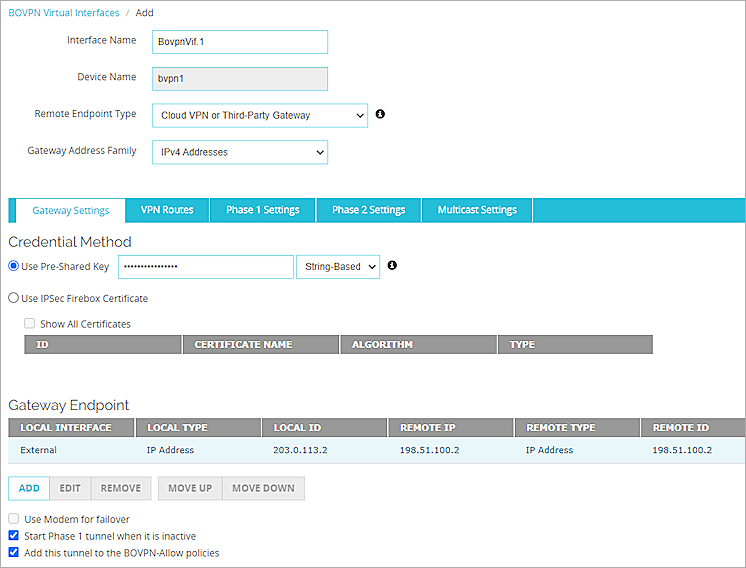Open the Phase 1 Settings tab
The width and height of the screenshot is (746, 568).
pyautogui.click(x=262, y=210)
